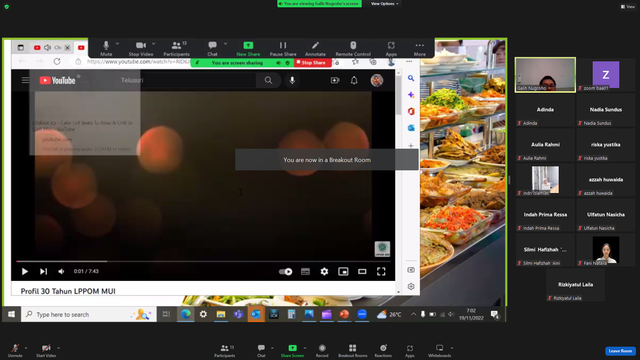
Task: Select Galih Nugroho video thumbnail
Action: [545, 75]
